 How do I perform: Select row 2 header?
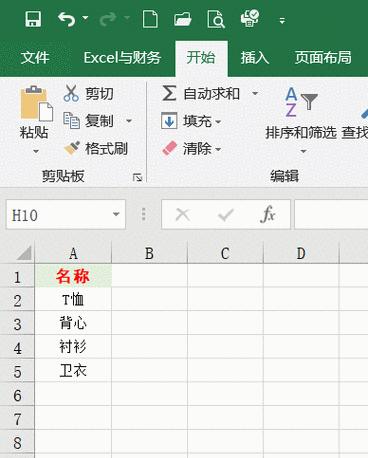(x=17, y=299)
